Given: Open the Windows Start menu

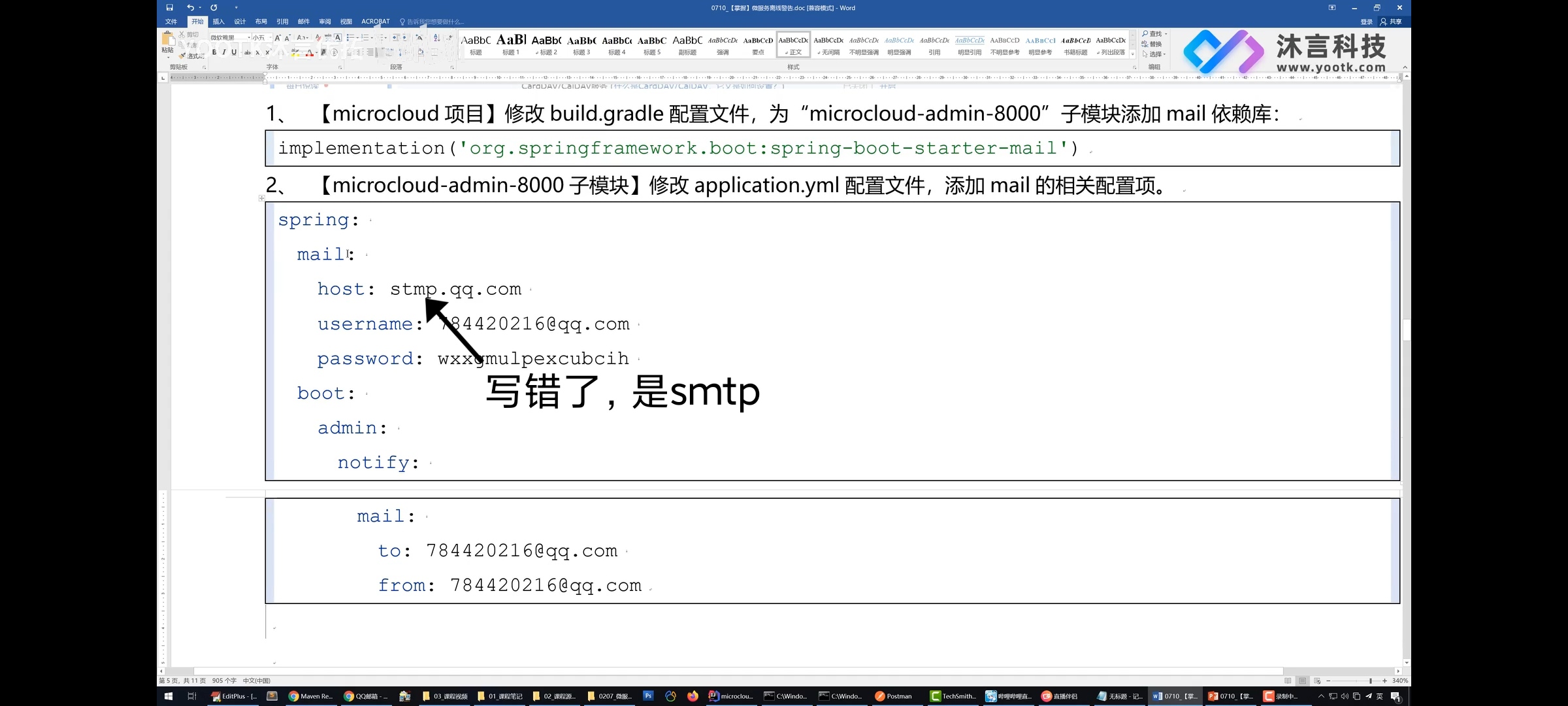Looking at the screenshot, I should pos(168,696).
